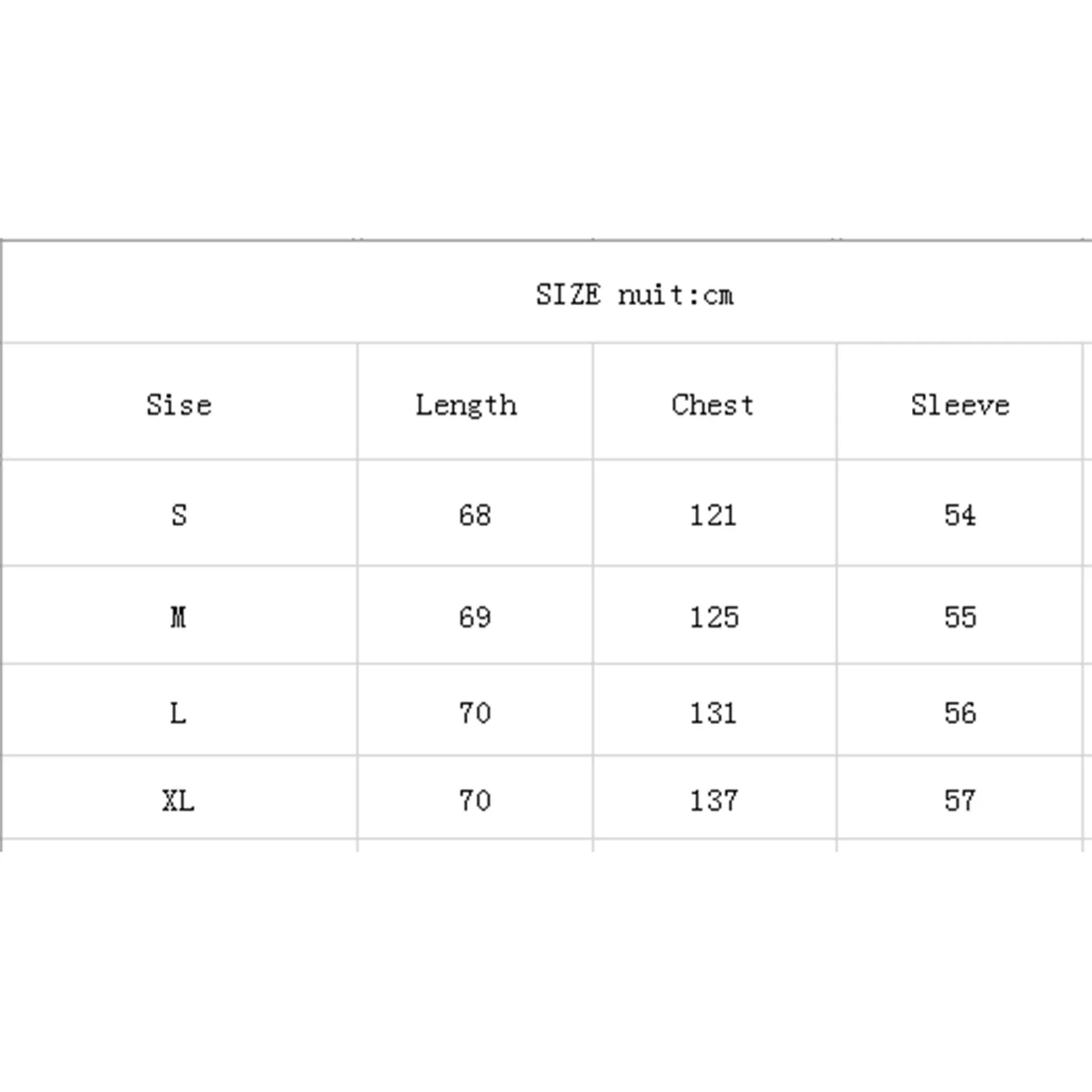Click the "Sleeve" column header
This screenshot has width=1092, height=1092.
[x=960, y=405]
